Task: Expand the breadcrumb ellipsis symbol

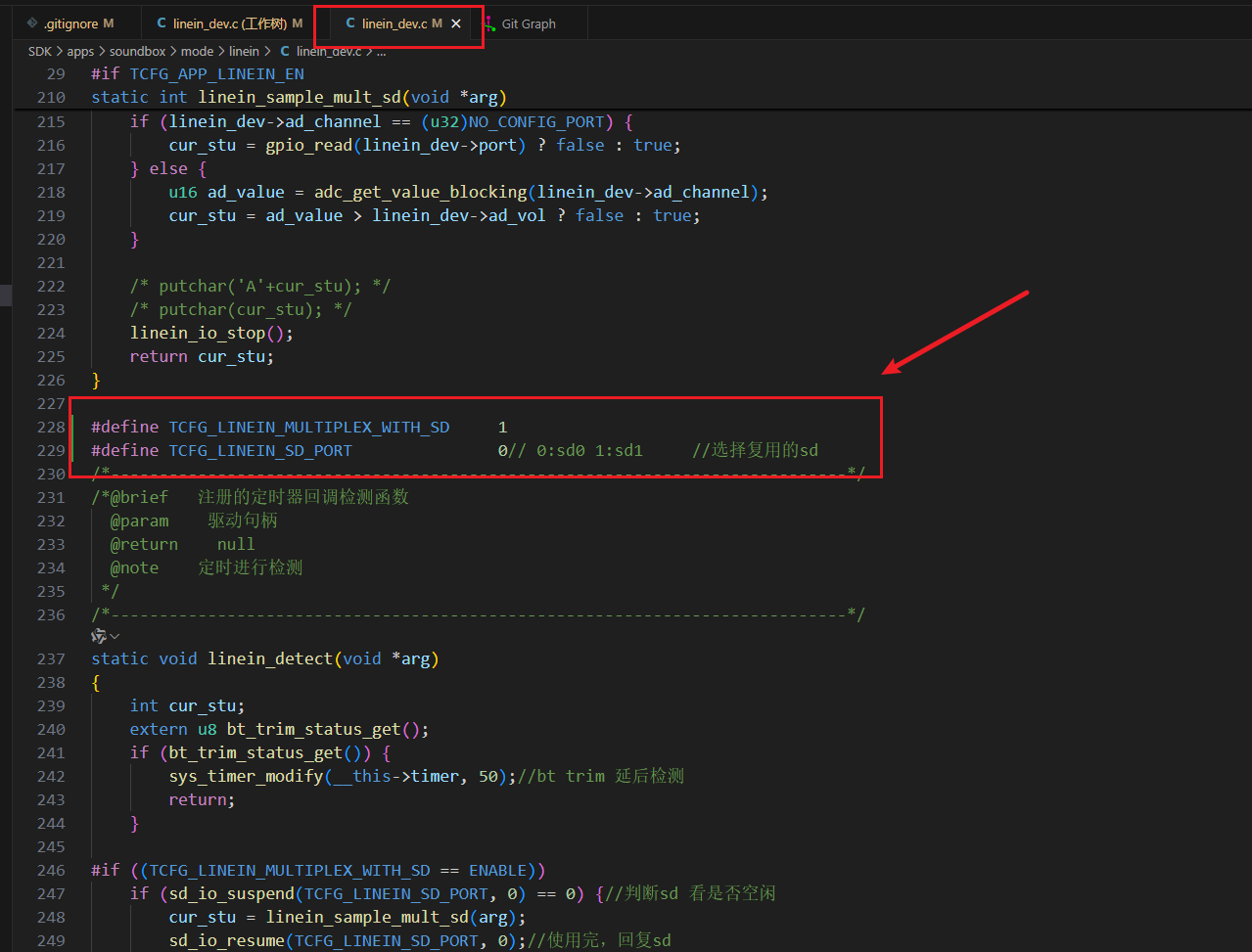Action: tap(382, 51)
